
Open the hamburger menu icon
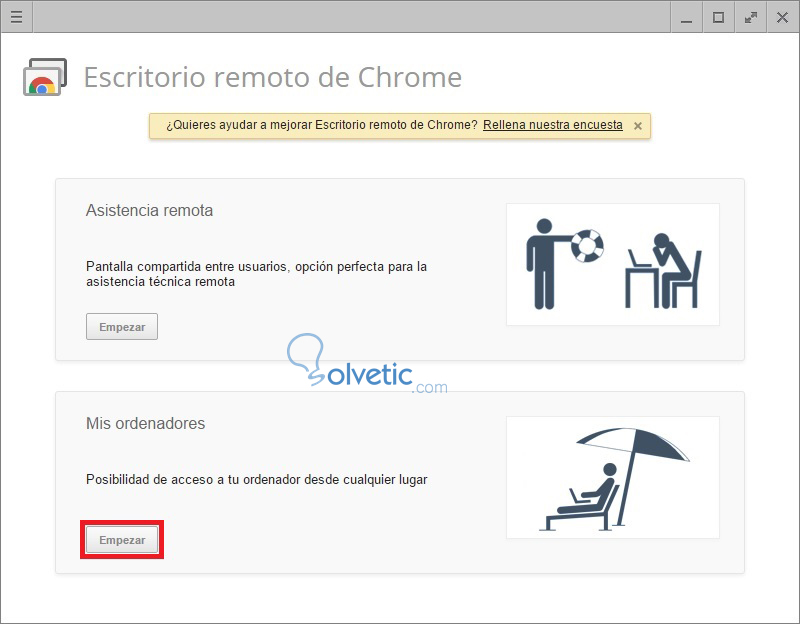click(x=16, y=17)
